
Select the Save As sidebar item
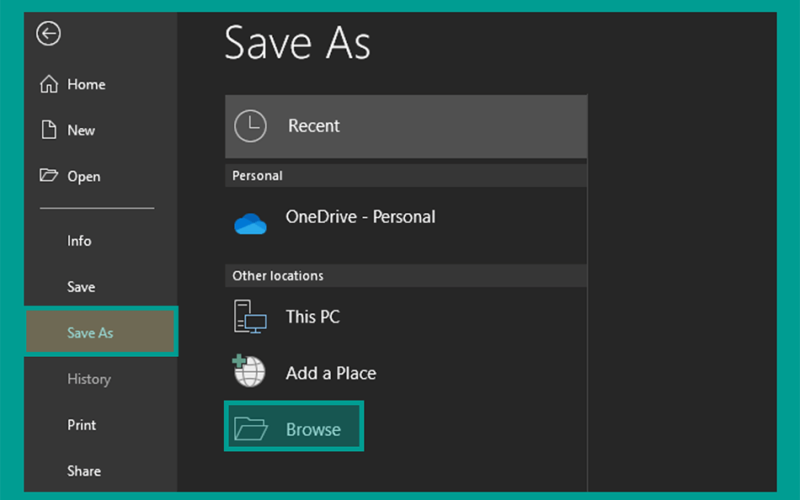[101, 332]
